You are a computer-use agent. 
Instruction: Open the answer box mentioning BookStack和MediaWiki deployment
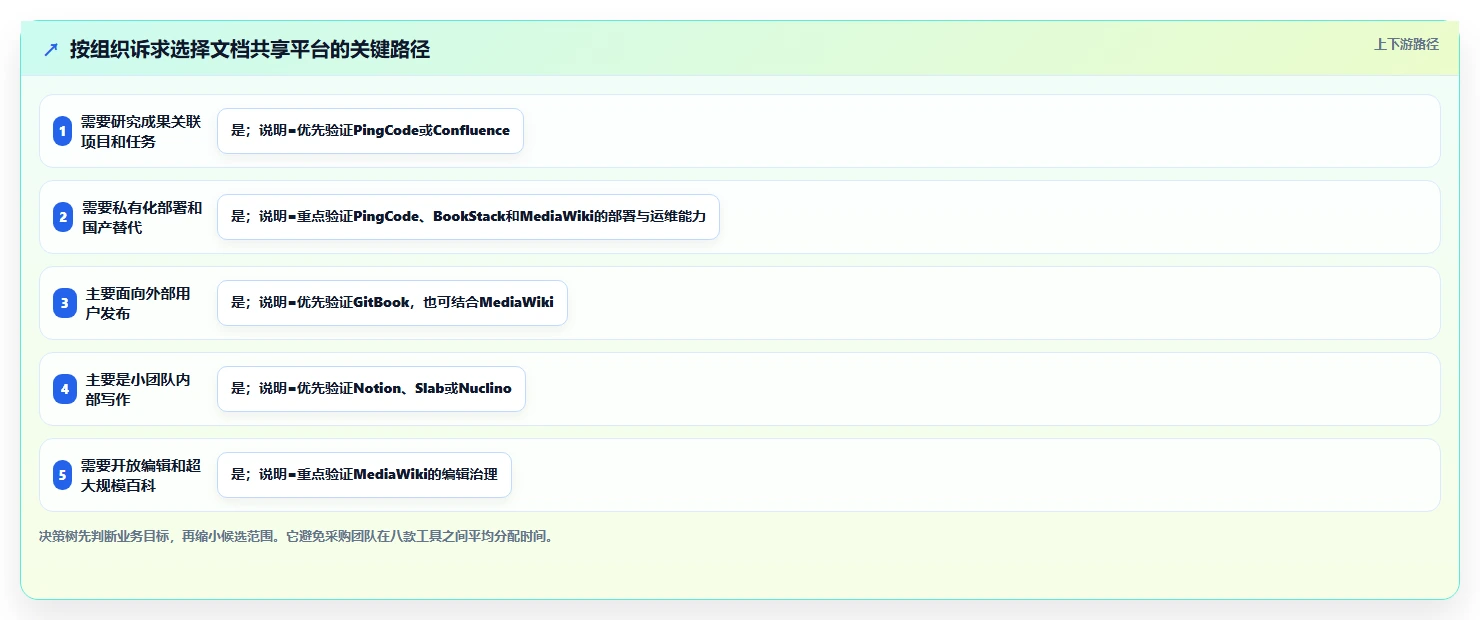(468, 217)
